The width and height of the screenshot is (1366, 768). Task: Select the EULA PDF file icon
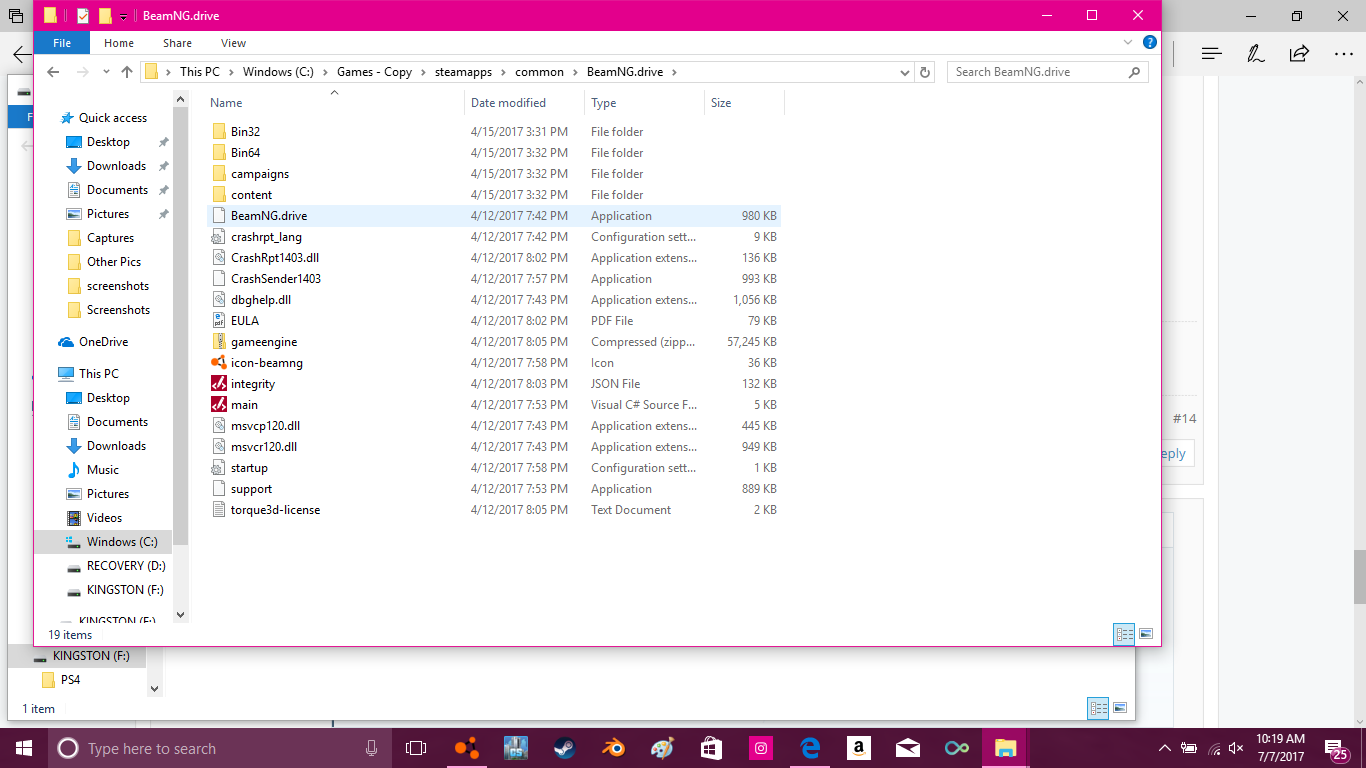[x=219, y=321]
